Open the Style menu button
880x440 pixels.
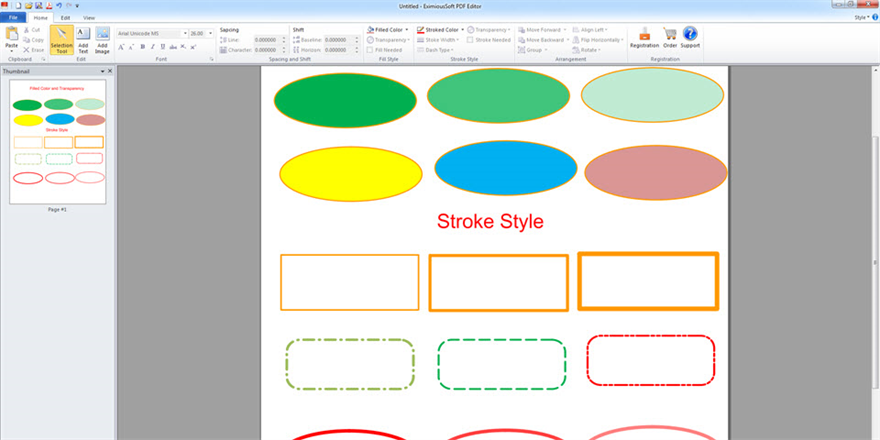[861, 18]
